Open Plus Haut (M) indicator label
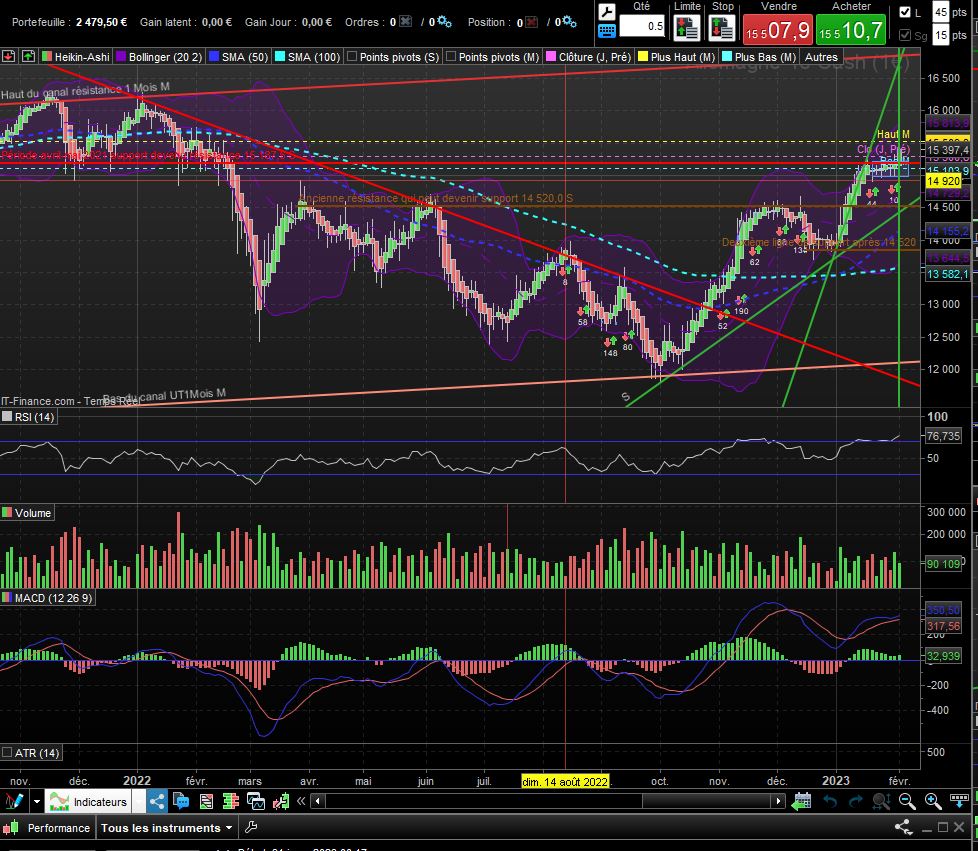 676,57
